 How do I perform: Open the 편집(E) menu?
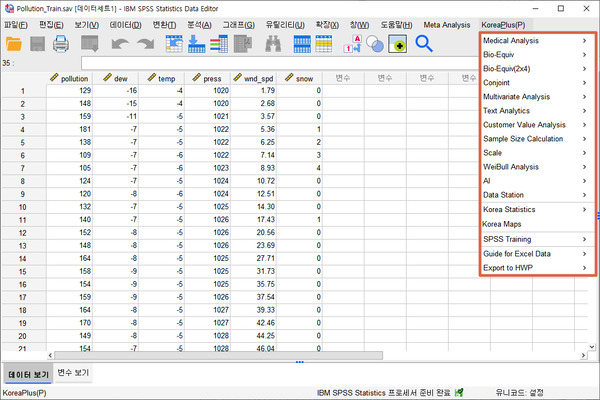[51, 25]
